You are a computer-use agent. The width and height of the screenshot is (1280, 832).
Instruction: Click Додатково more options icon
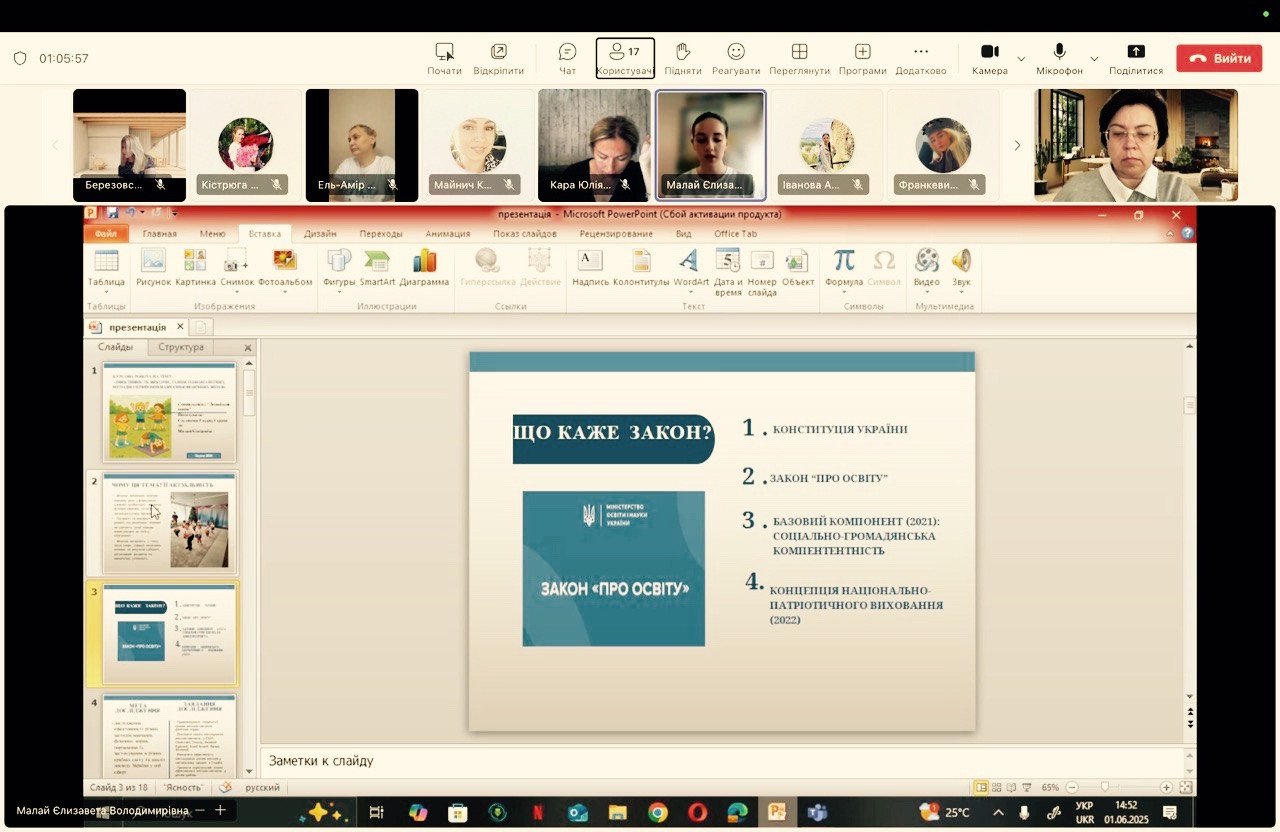[x=921, y=58]
